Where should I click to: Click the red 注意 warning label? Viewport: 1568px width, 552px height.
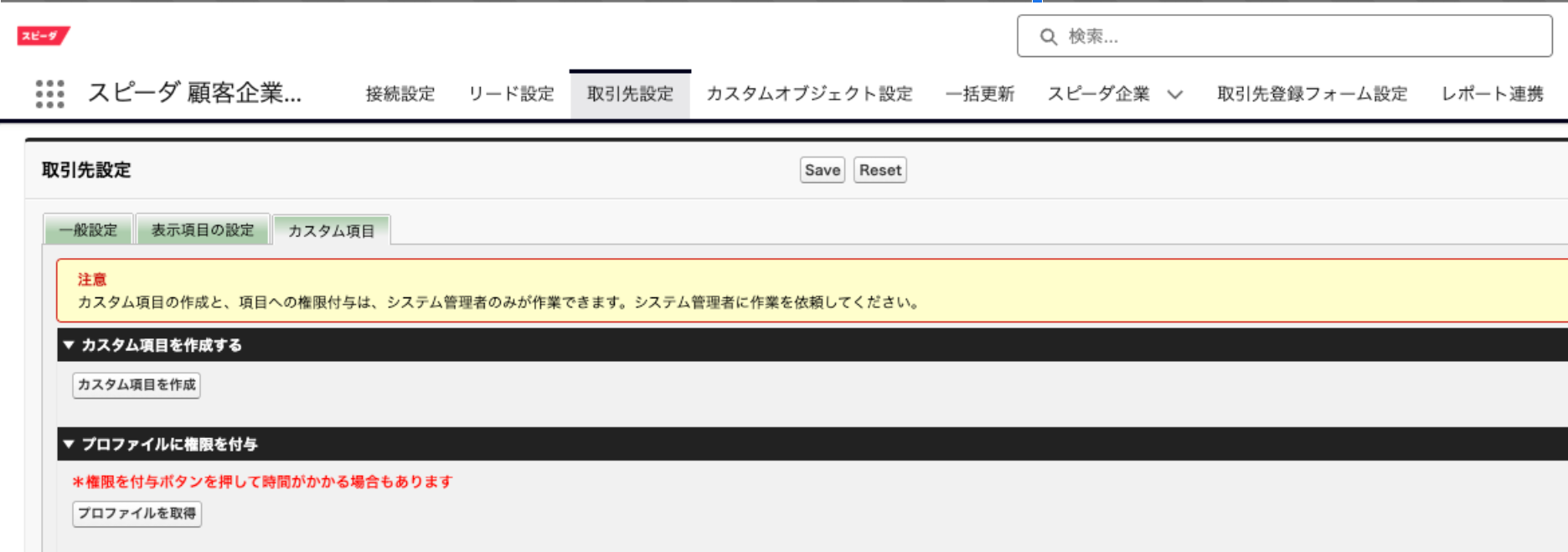(92, 280)
